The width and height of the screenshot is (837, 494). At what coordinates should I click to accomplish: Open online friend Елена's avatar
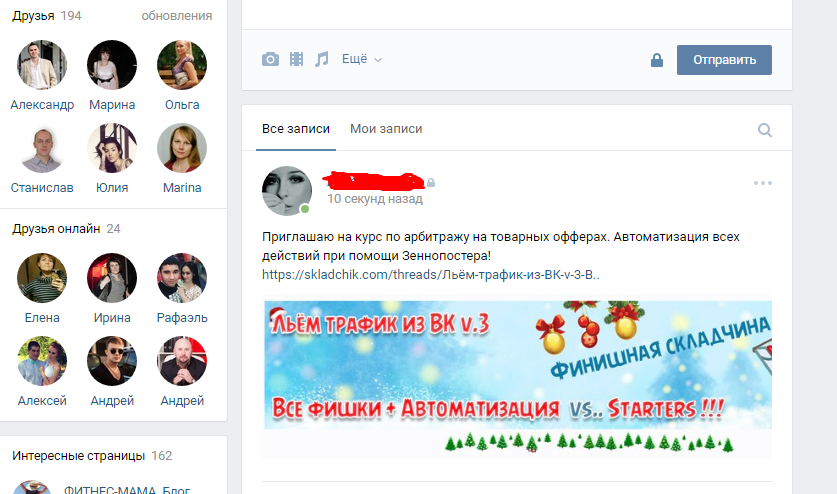pos(42,278)
